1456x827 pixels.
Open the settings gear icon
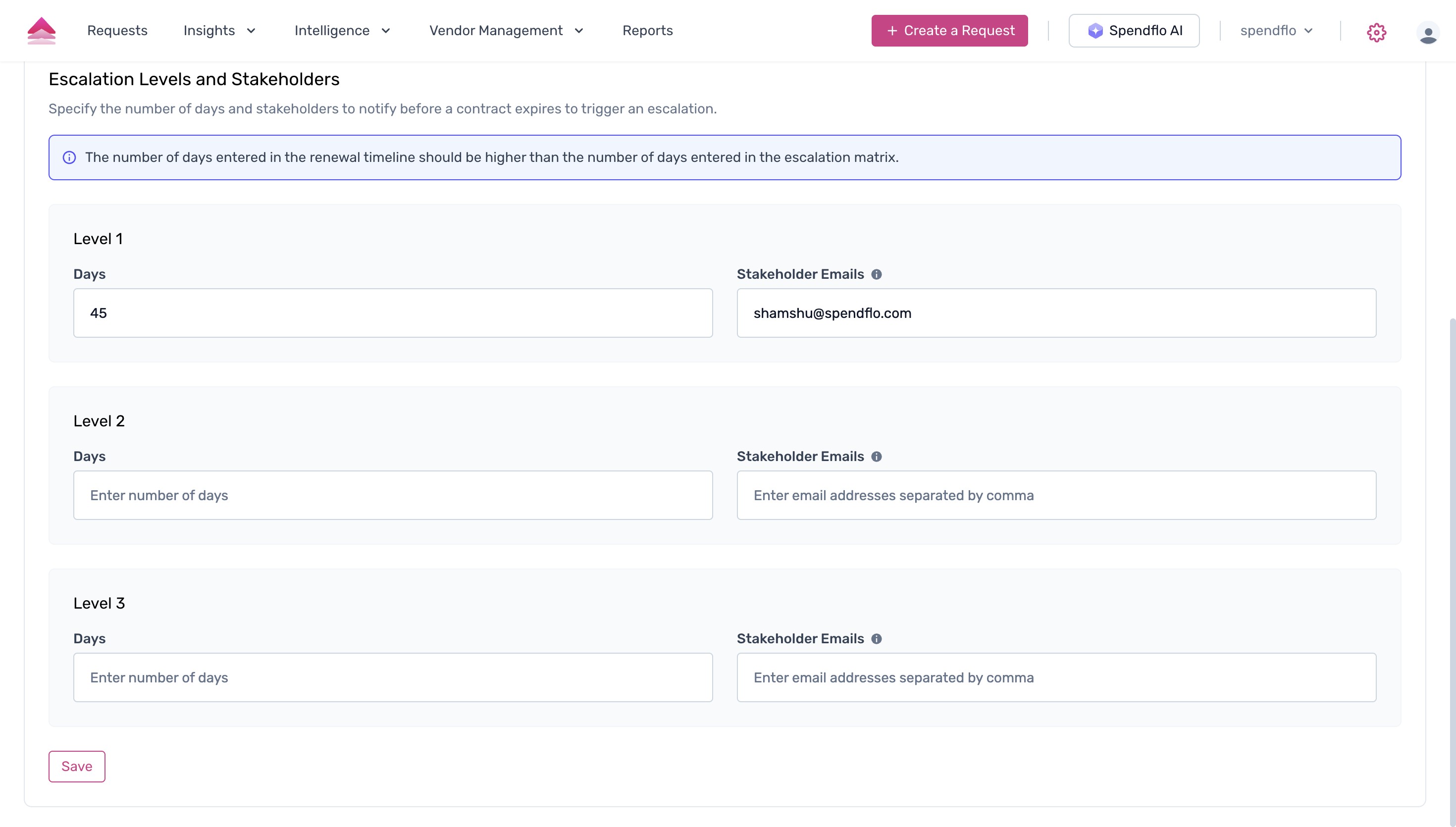[x=1376, y=32]
